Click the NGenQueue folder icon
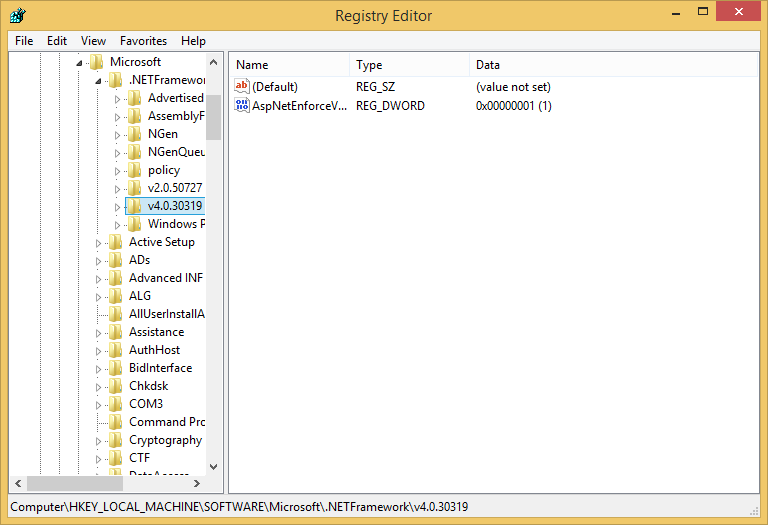768x525 pixels. point(134,152)
